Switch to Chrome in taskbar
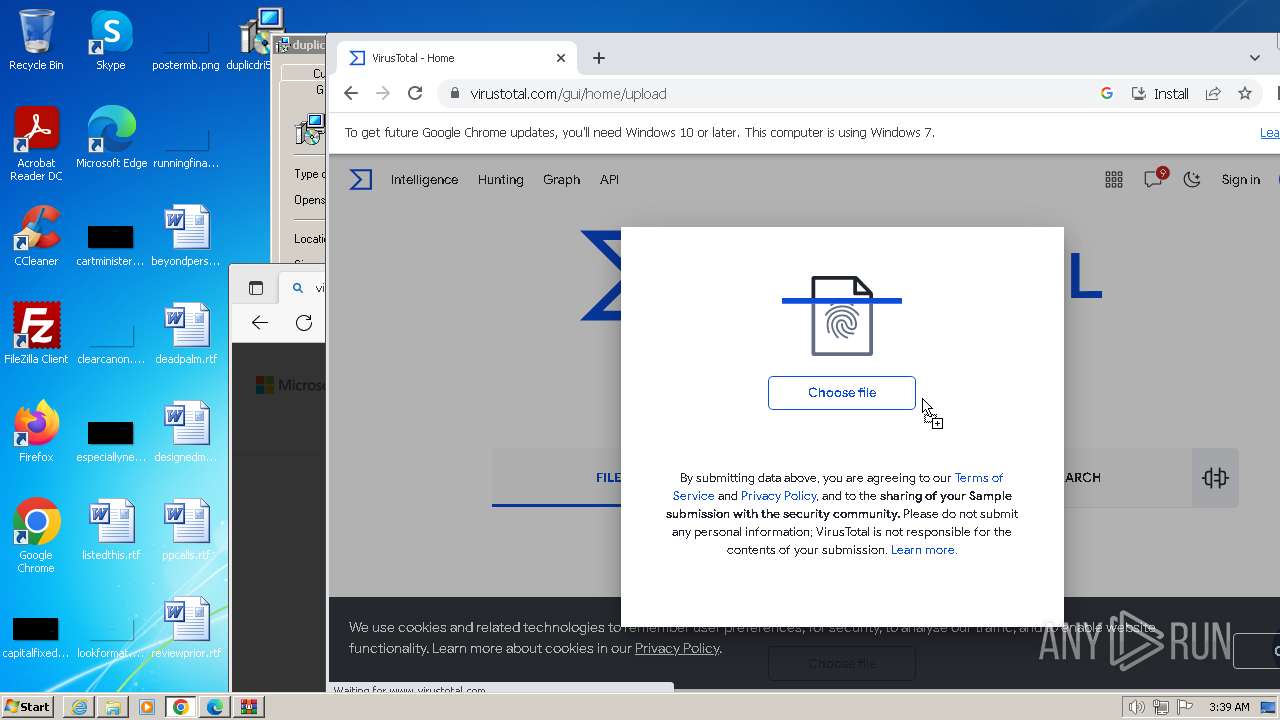Screen dimensions: 1280x720 click(181, 707)
